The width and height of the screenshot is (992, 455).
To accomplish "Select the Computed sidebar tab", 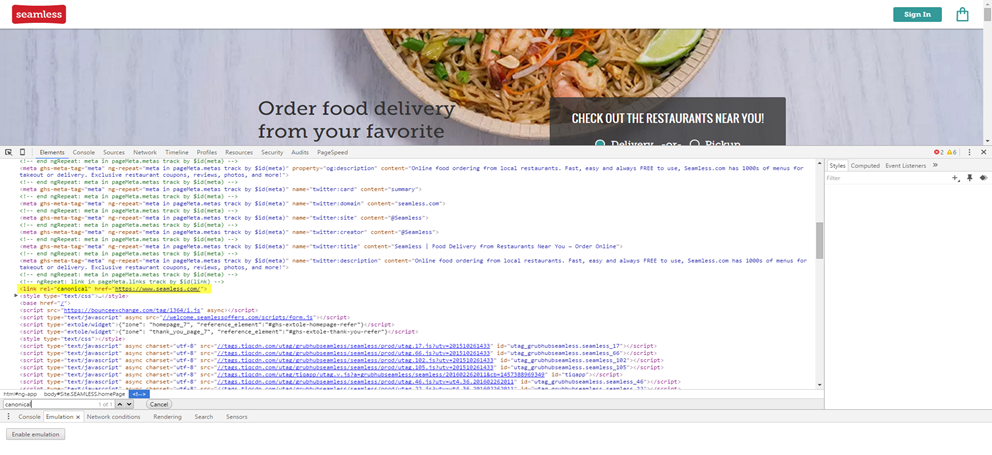I will [865, 165].
